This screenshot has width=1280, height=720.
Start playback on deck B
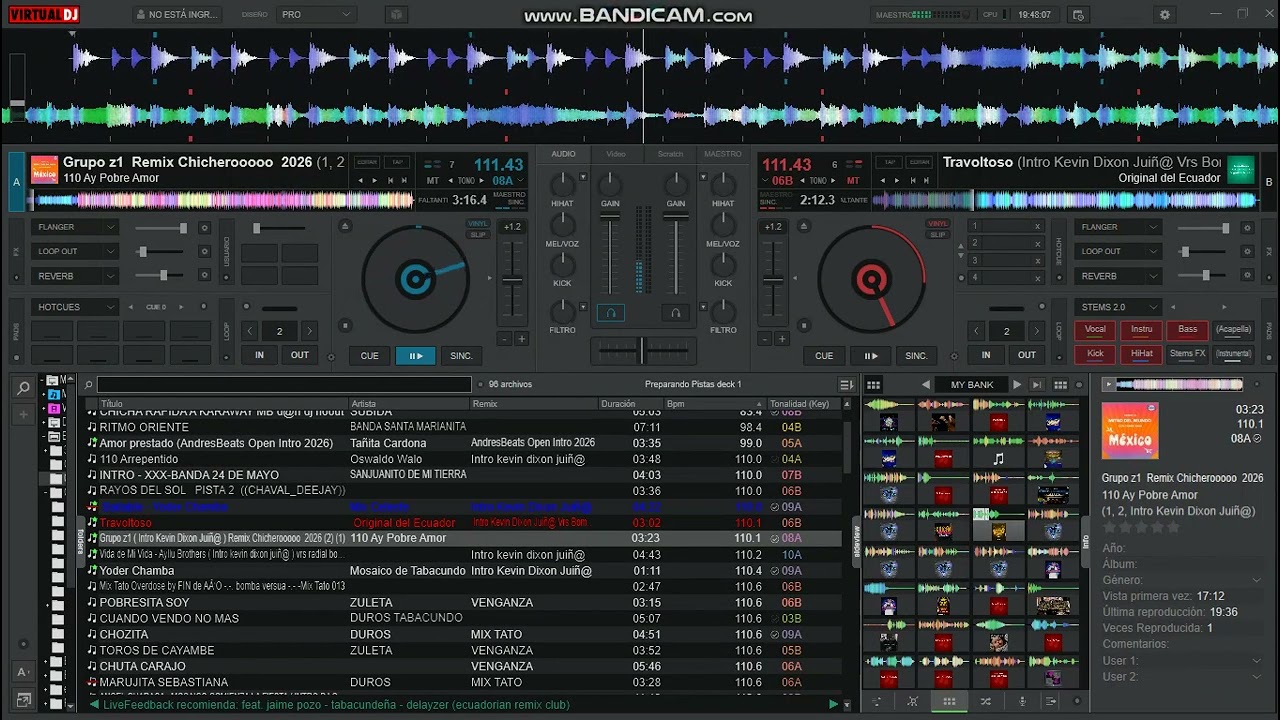(870, 355)
